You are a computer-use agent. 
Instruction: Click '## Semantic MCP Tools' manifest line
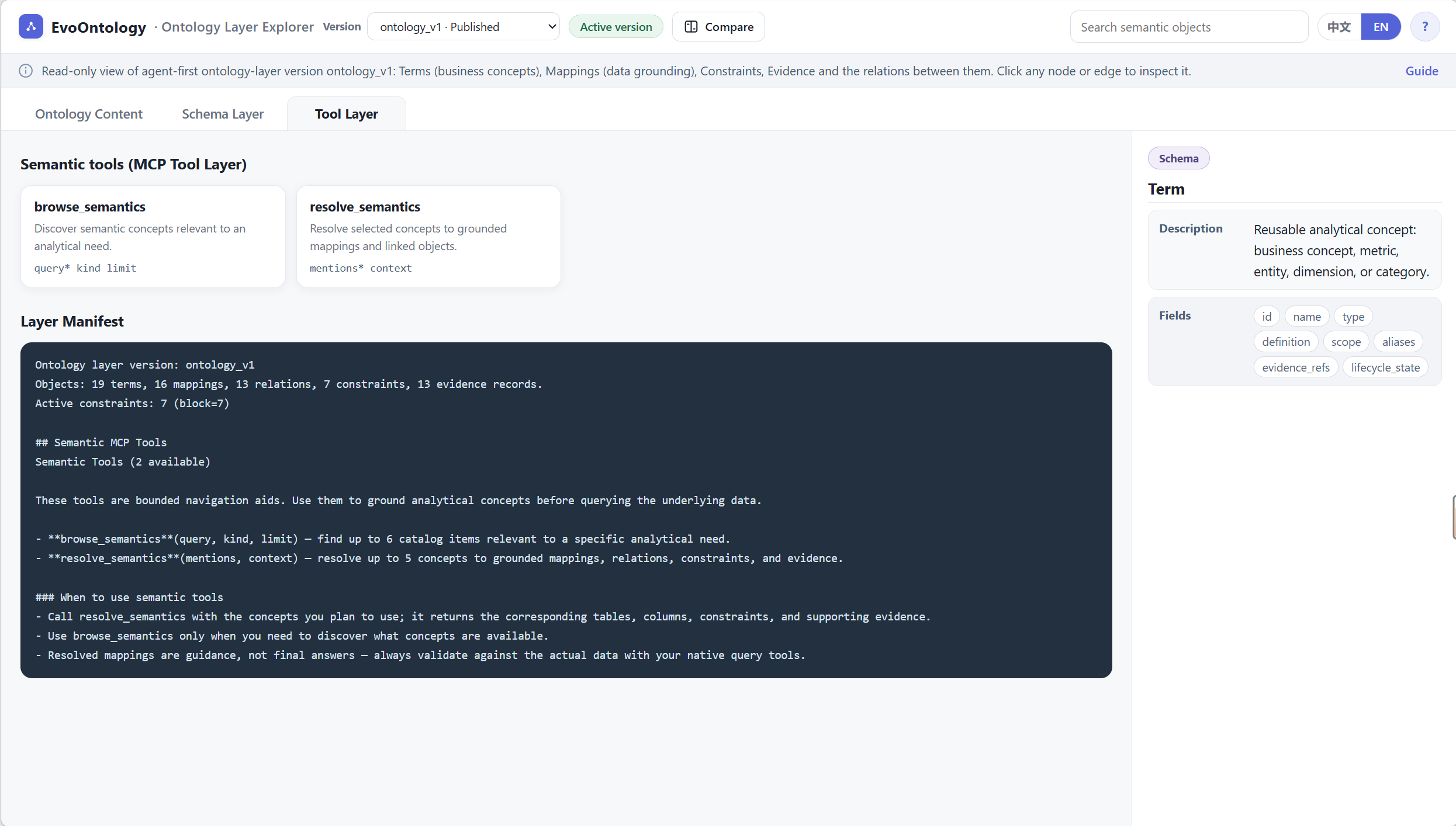coord(101,443)
